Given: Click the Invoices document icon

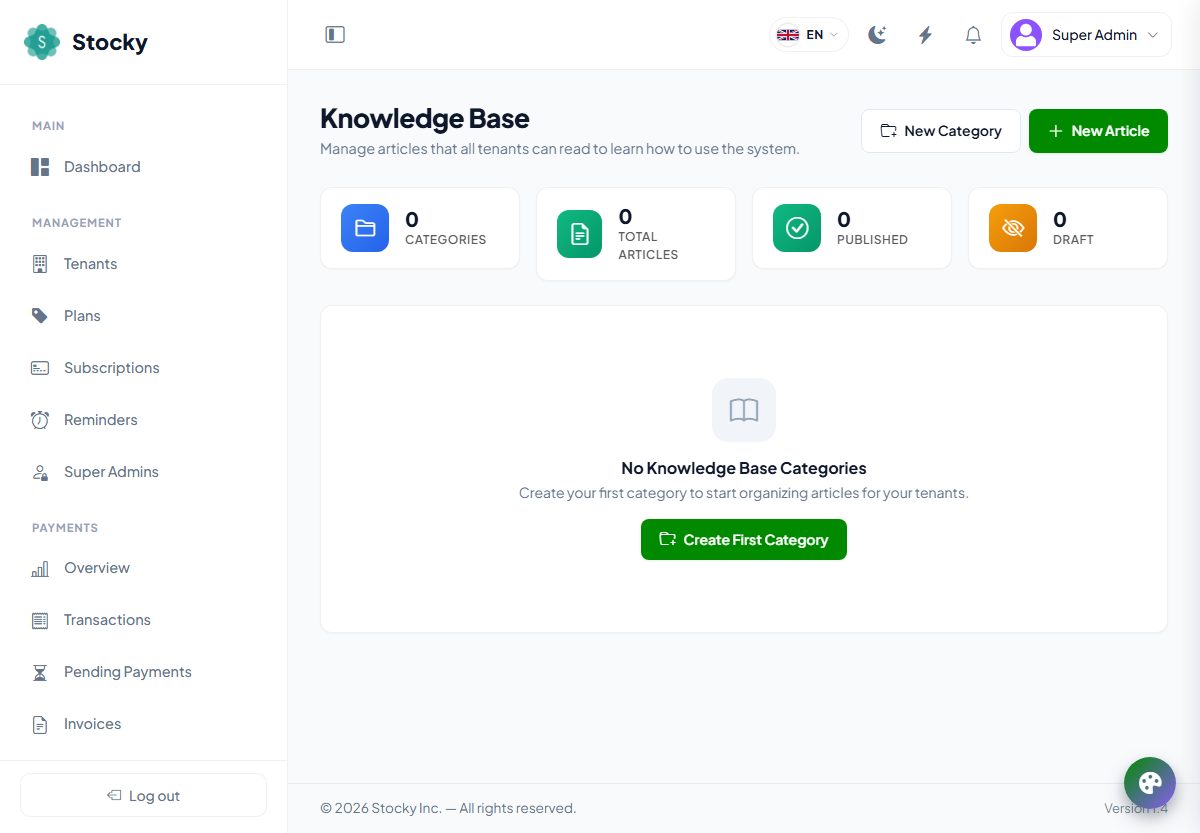Looking at the screenshot, I should point(40,724).
